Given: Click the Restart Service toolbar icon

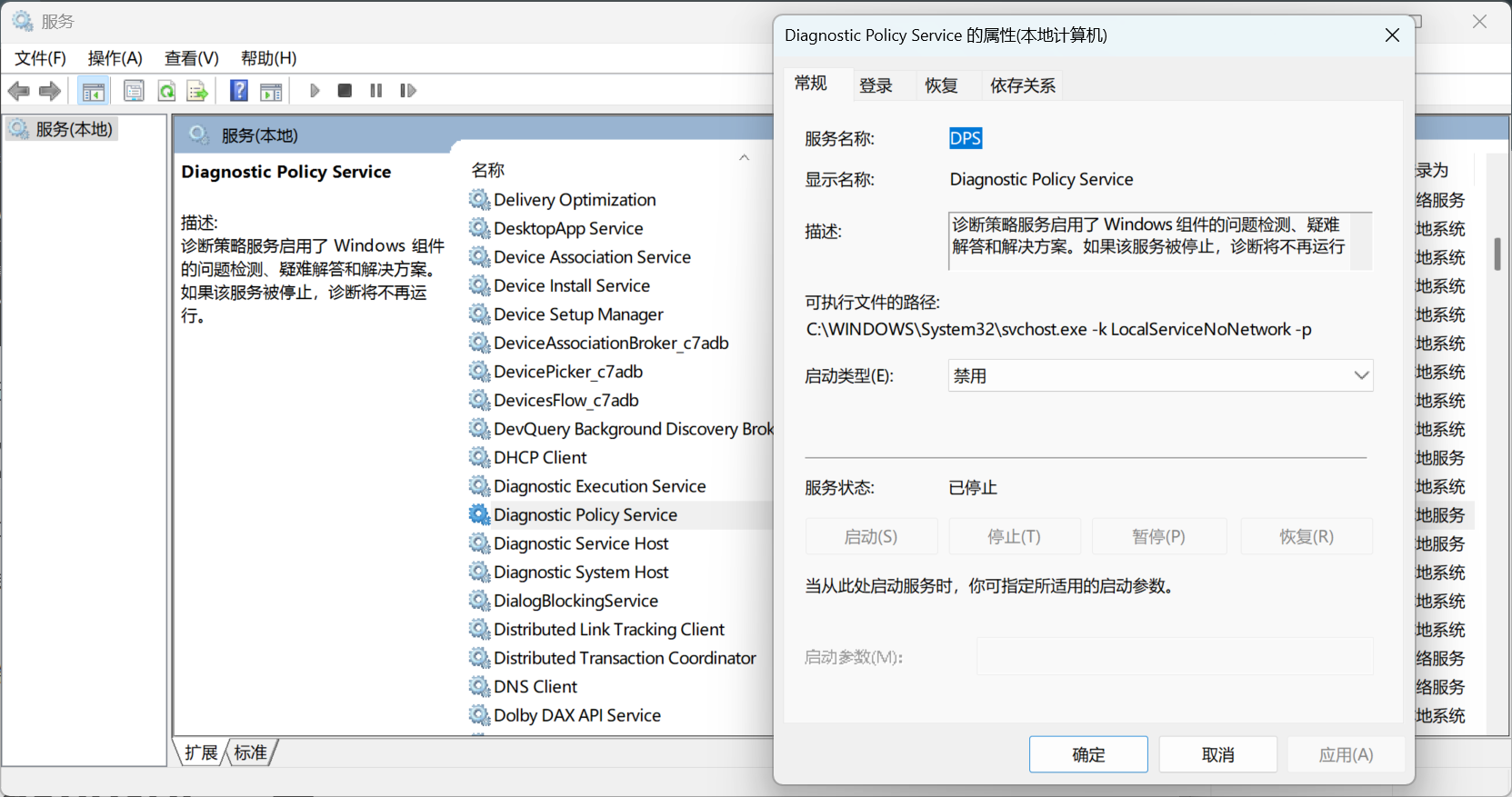Looking at the screenshot, I should [x=408, y=91].
